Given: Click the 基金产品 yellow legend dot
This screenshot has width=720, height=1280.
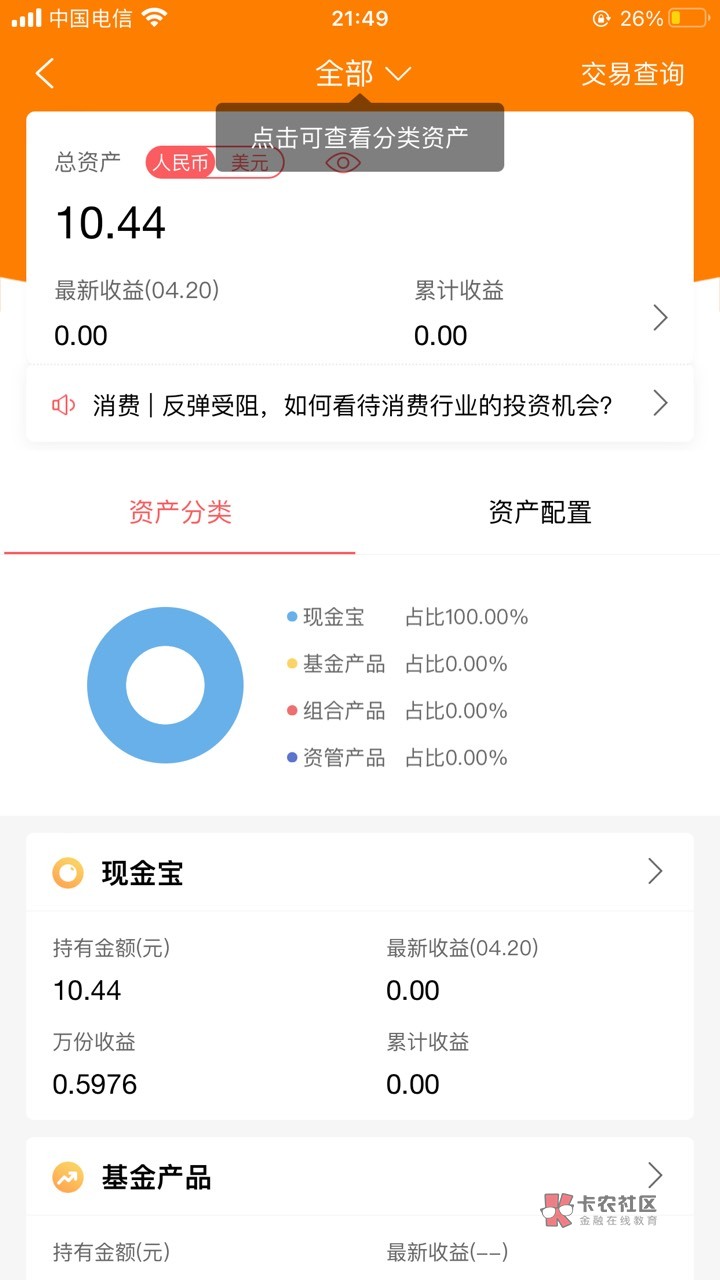Looking at the screenshot, I should 292,664.
